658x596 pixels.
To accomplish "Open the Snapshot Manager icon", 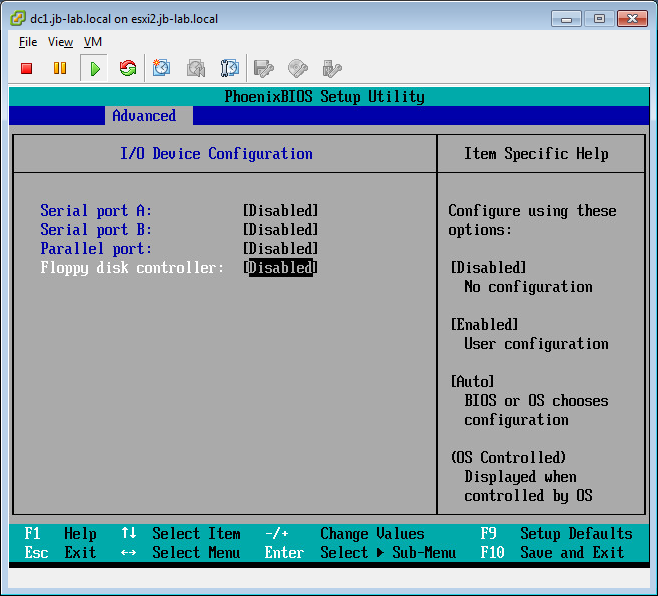I will tap(230, 69).
